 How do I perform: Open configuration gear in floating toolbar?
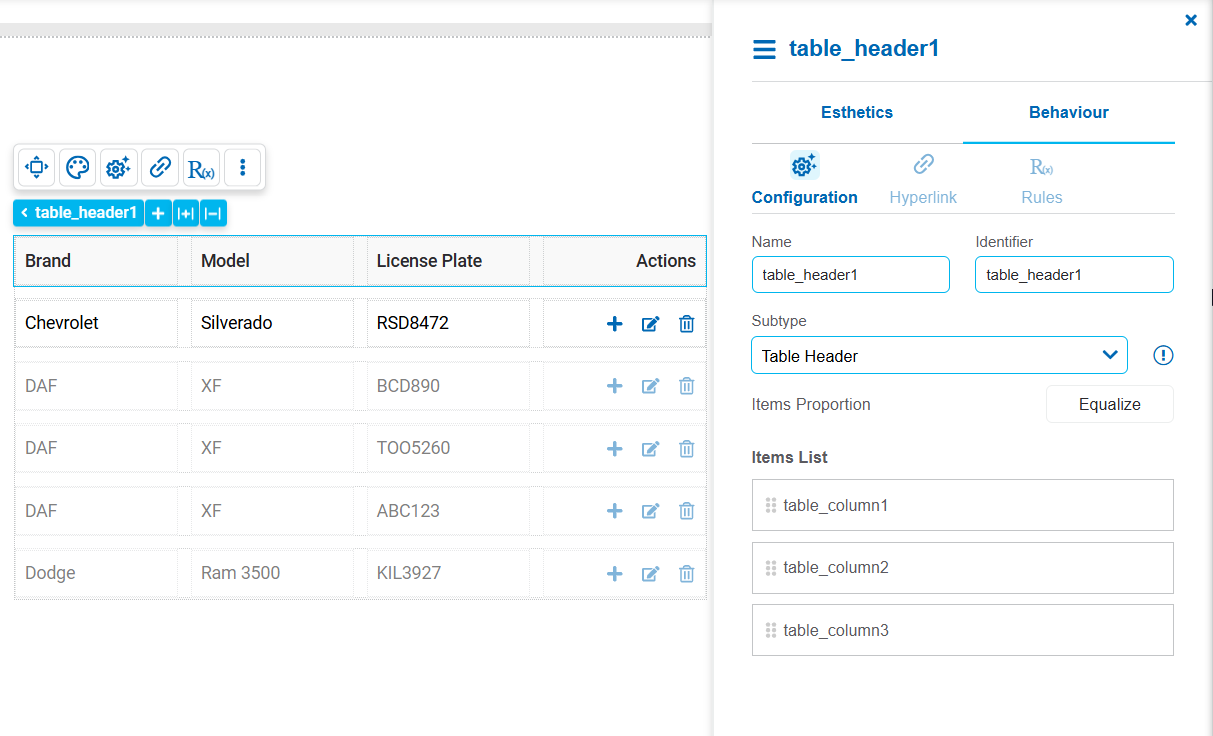coord(119,167)
